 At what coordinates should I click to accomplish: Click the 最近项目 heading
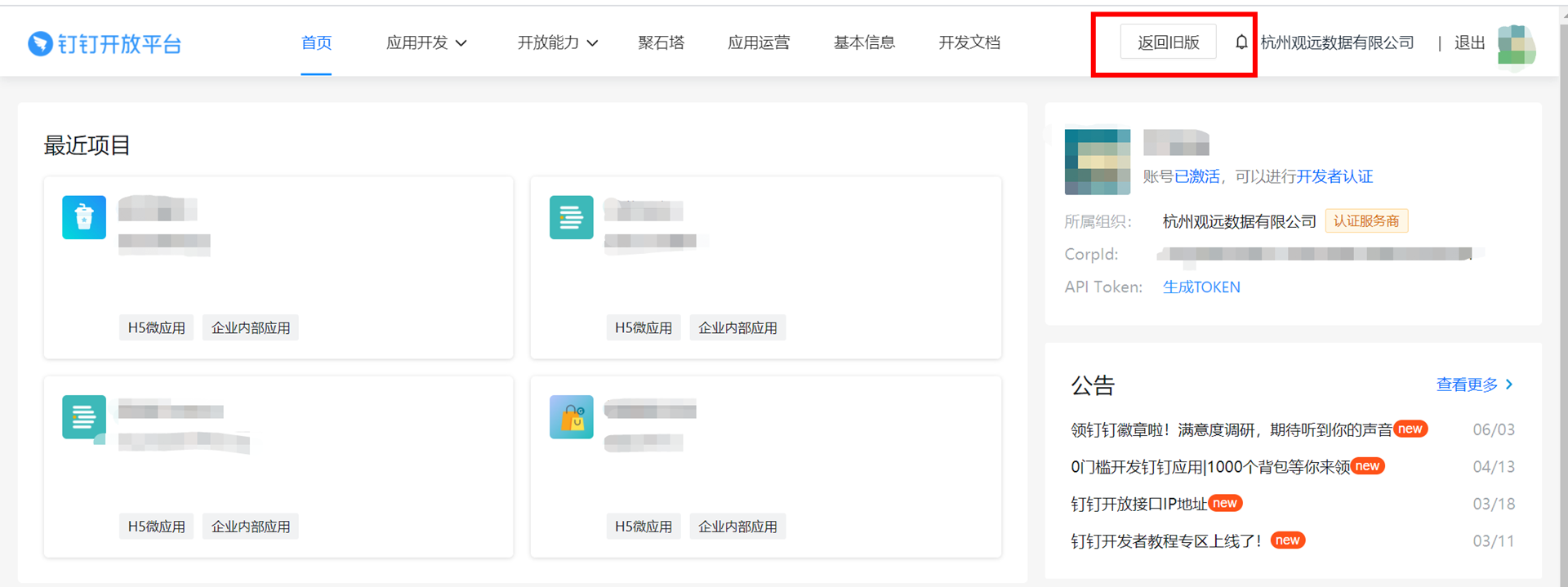point(87,145)
